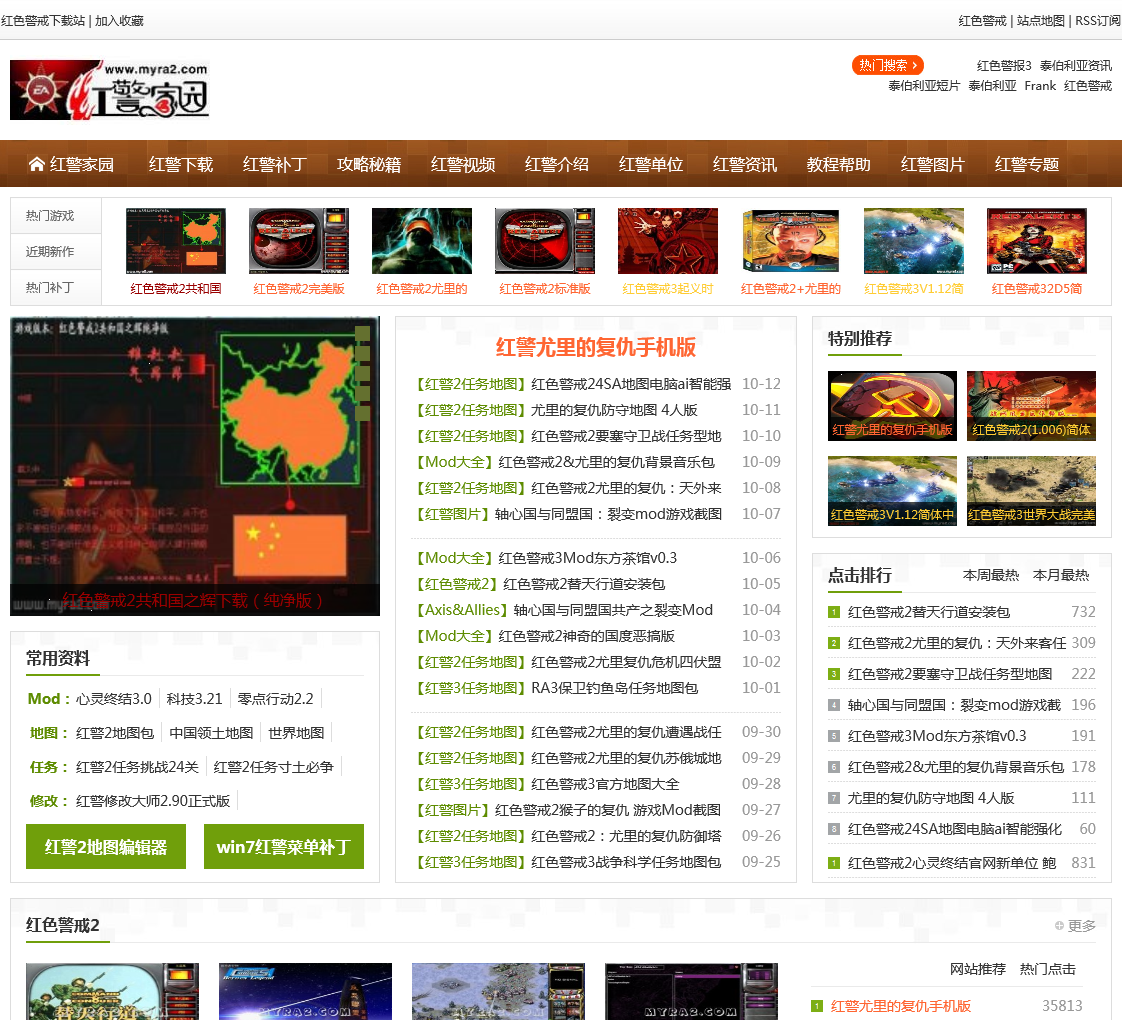Viewport: 1122px width, 1020px height.
Task: Open 红色警戒2心灵终结官网新单位 ranking entry
Action: (x=952, y=863)
